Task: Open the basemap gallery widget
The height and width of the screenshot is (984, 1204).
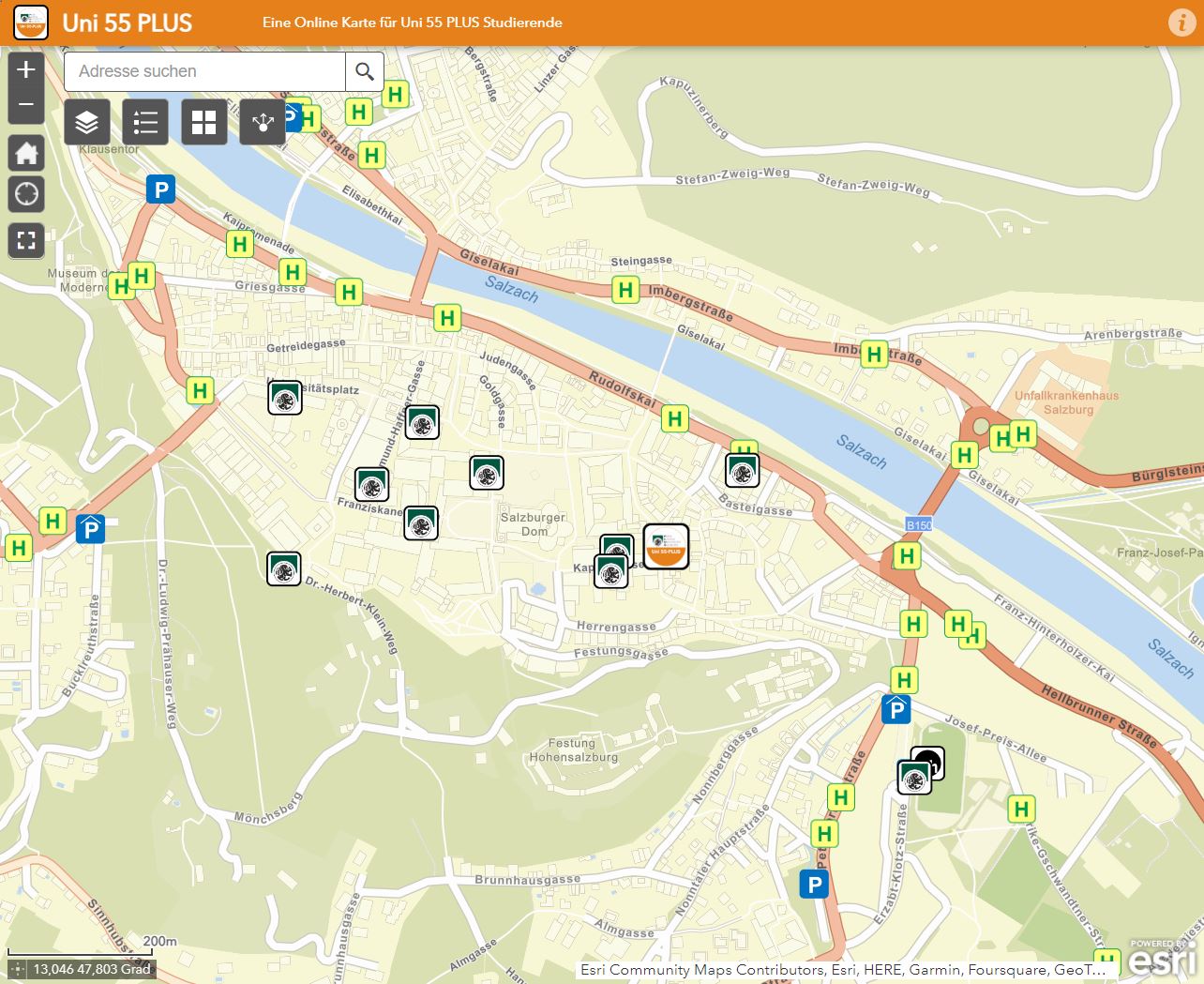Action: (203, 122)
